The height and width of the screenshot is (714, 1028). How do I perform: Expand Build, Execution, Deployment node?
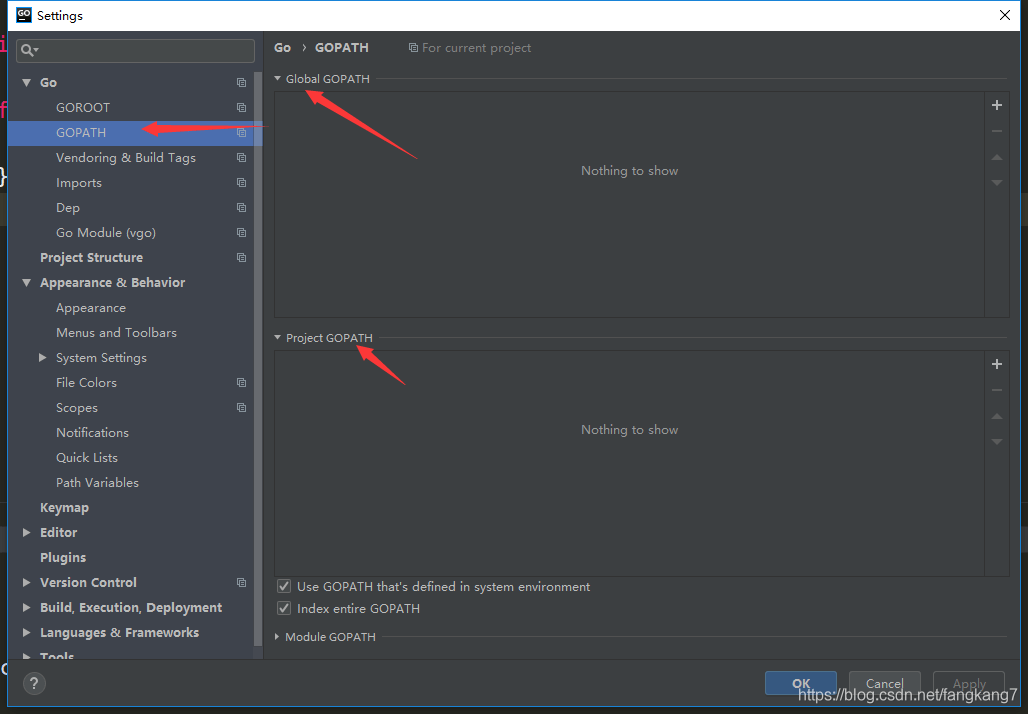[x=26, y=607]
